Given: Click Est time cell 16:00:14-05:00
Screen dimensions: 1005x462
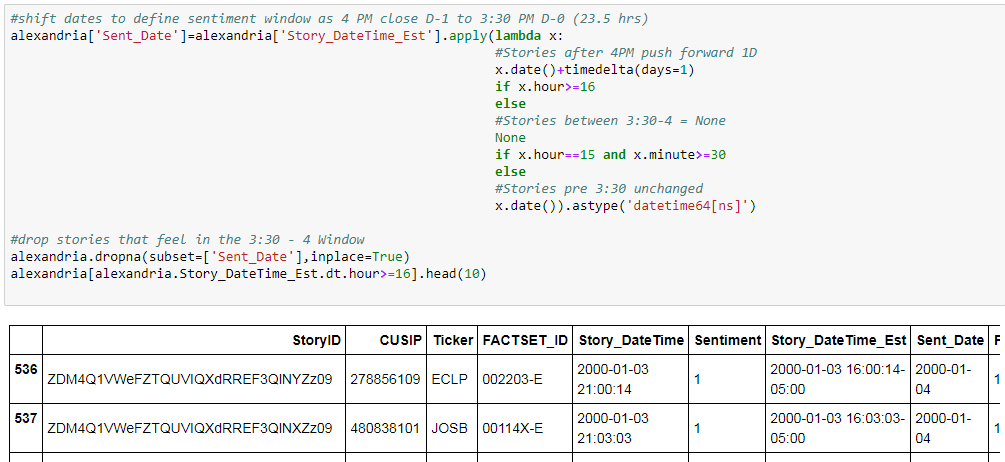Looking at the screenshot, I should pos(838,379).
